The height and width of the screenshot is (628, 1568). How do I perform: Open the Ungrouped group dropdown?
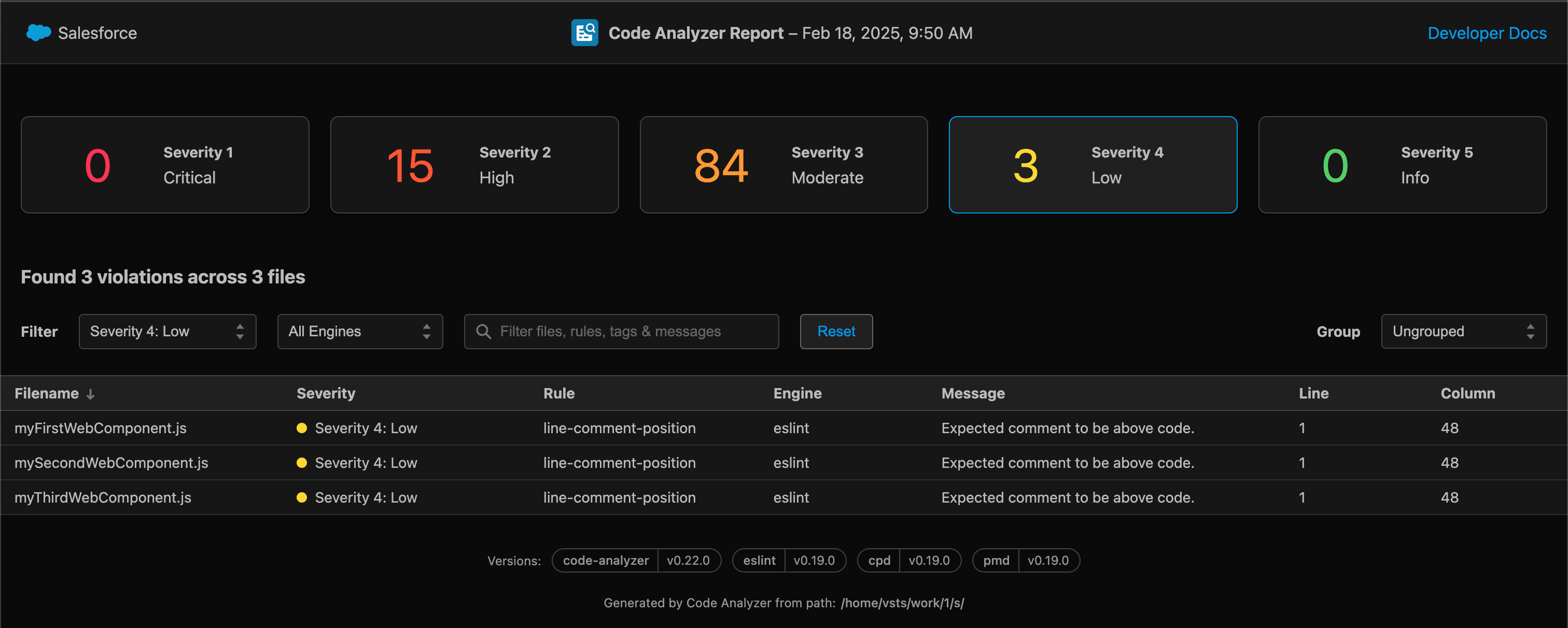(1463, 332)
